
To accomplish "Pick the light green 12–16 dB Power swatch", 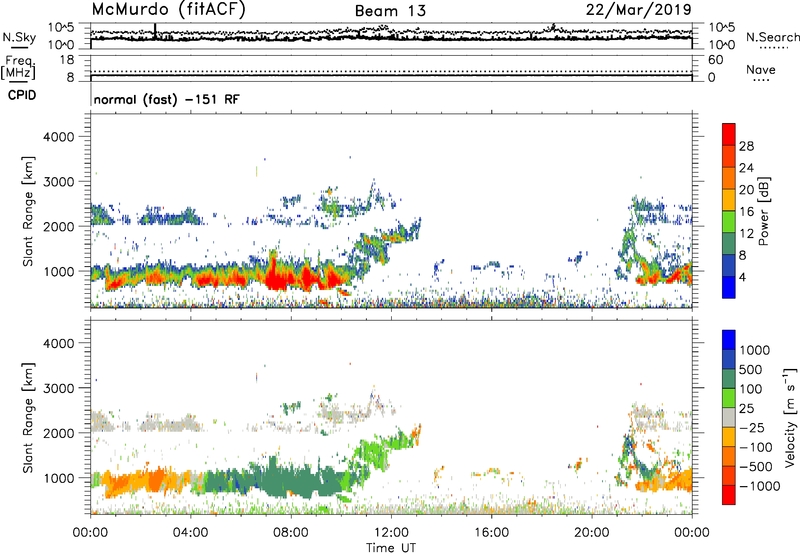I will point(729,222).
